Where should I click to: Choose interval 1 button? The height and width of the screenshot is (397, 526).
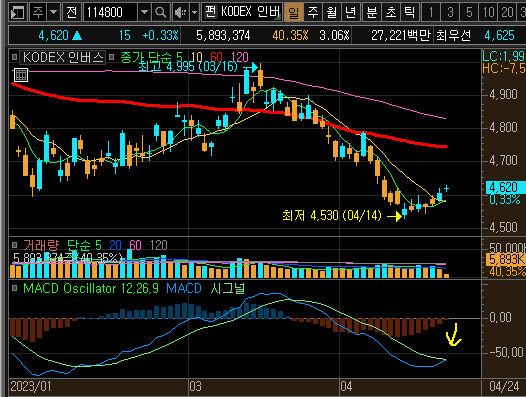tap(431, 13)
